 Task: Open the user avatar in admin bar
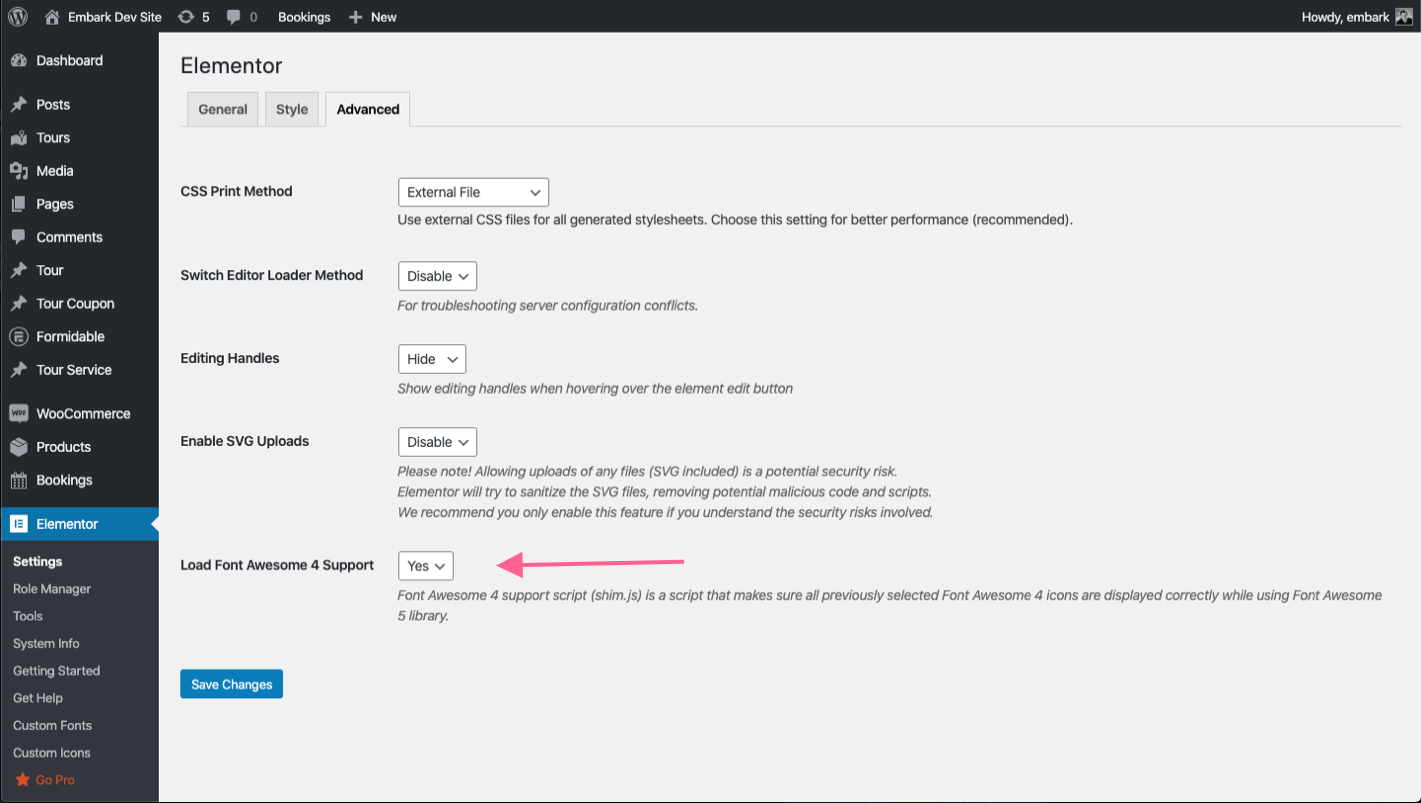[1403, 17]
